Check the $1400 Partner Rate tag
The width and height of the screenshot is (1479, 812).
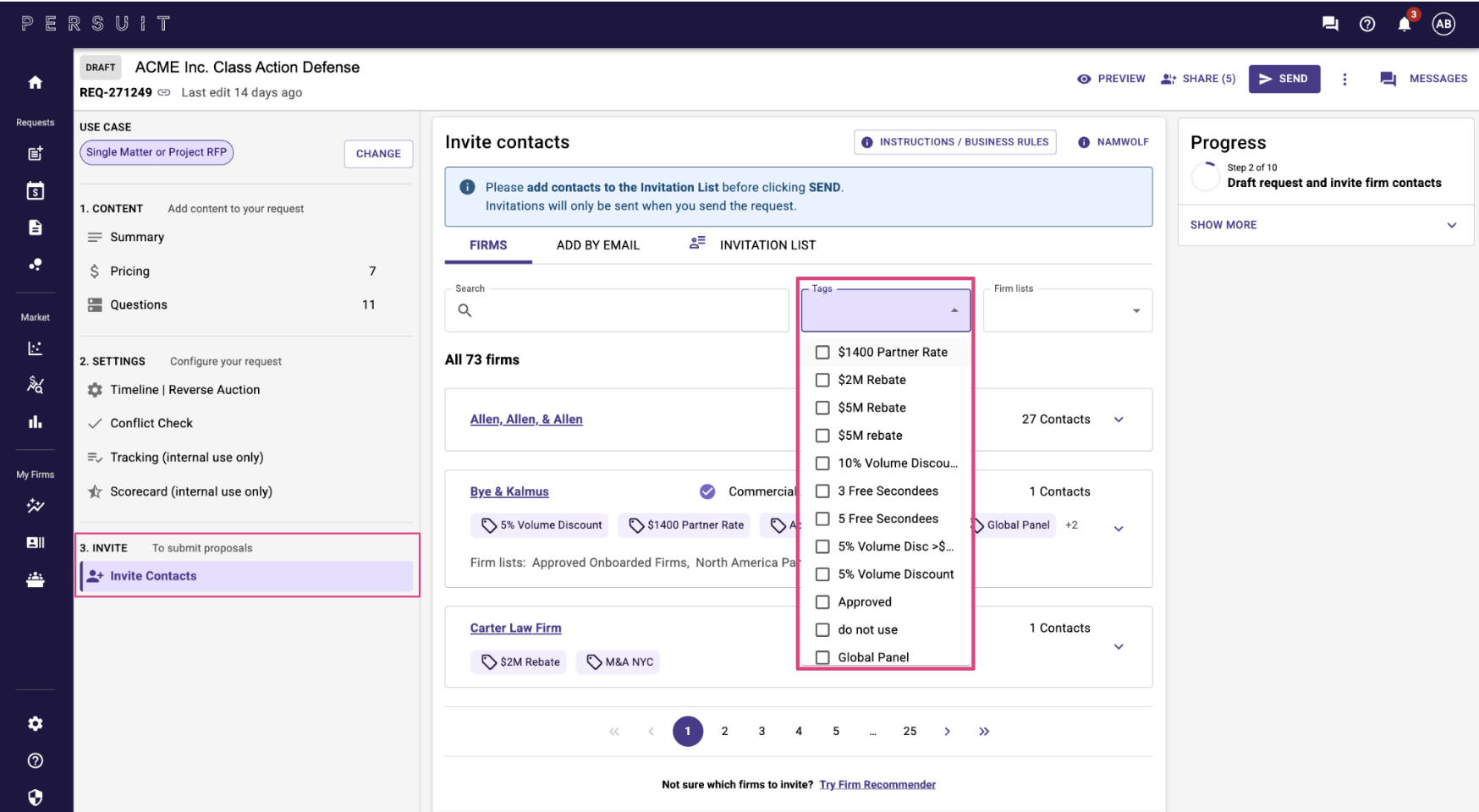point(822,352)
